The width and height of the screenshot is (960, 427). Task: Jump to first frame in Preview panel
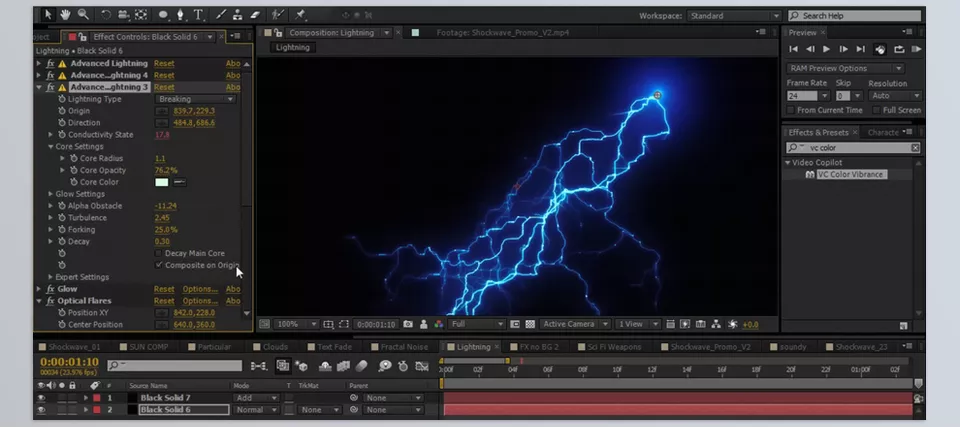click(793, 49)
